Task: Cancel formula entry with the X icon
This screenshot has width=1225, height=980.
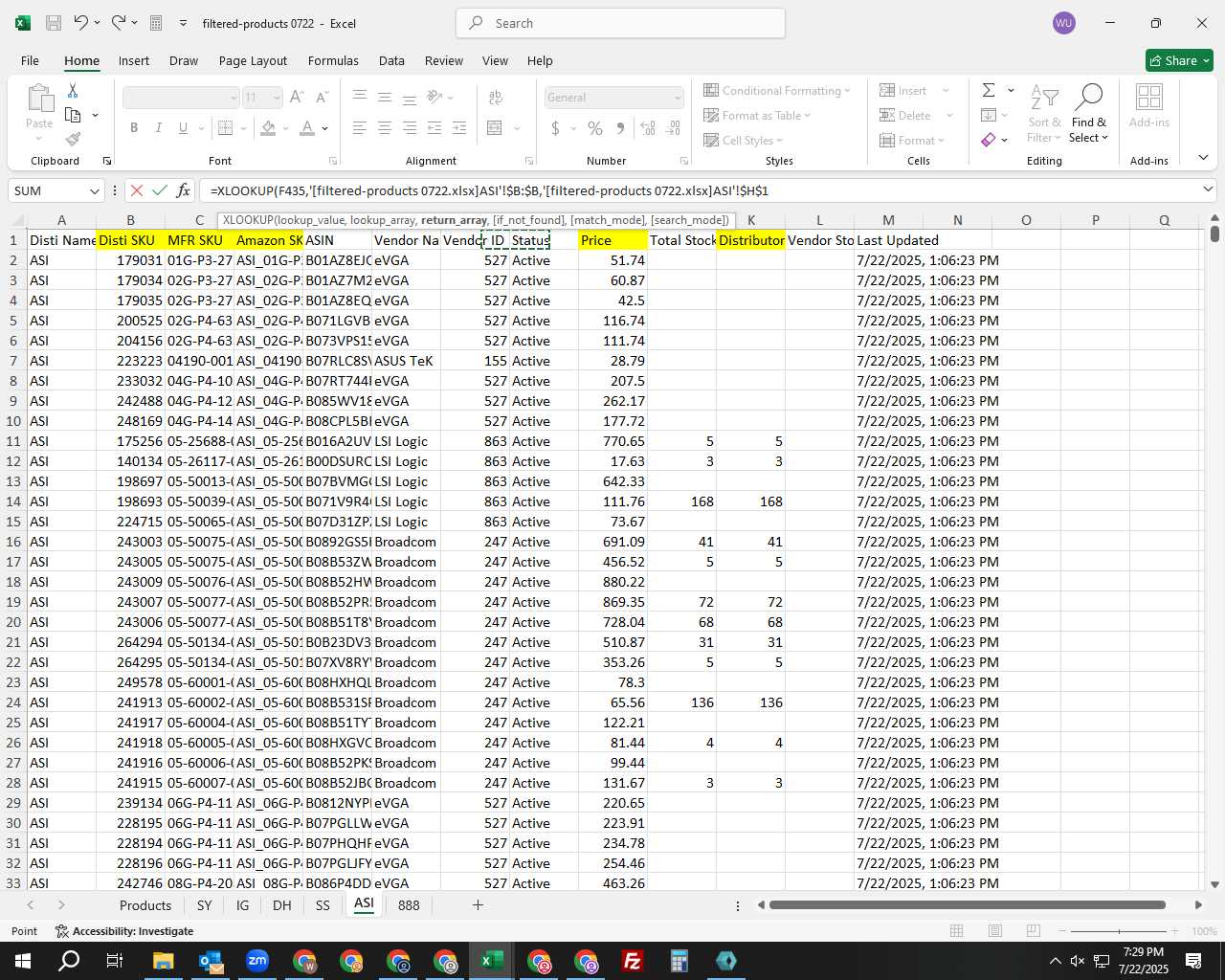Action: click(x=137, y=190)
